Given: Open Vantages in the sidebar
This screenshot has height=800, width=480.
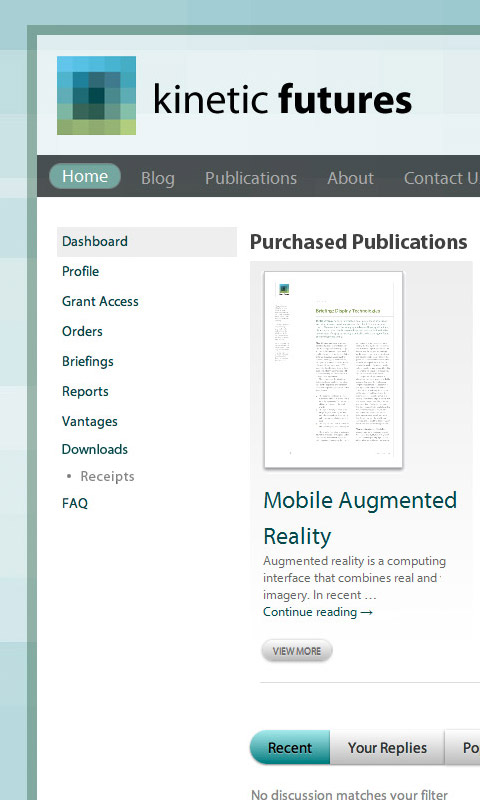Looking at the screenshot, I should [x=90, y=421].
